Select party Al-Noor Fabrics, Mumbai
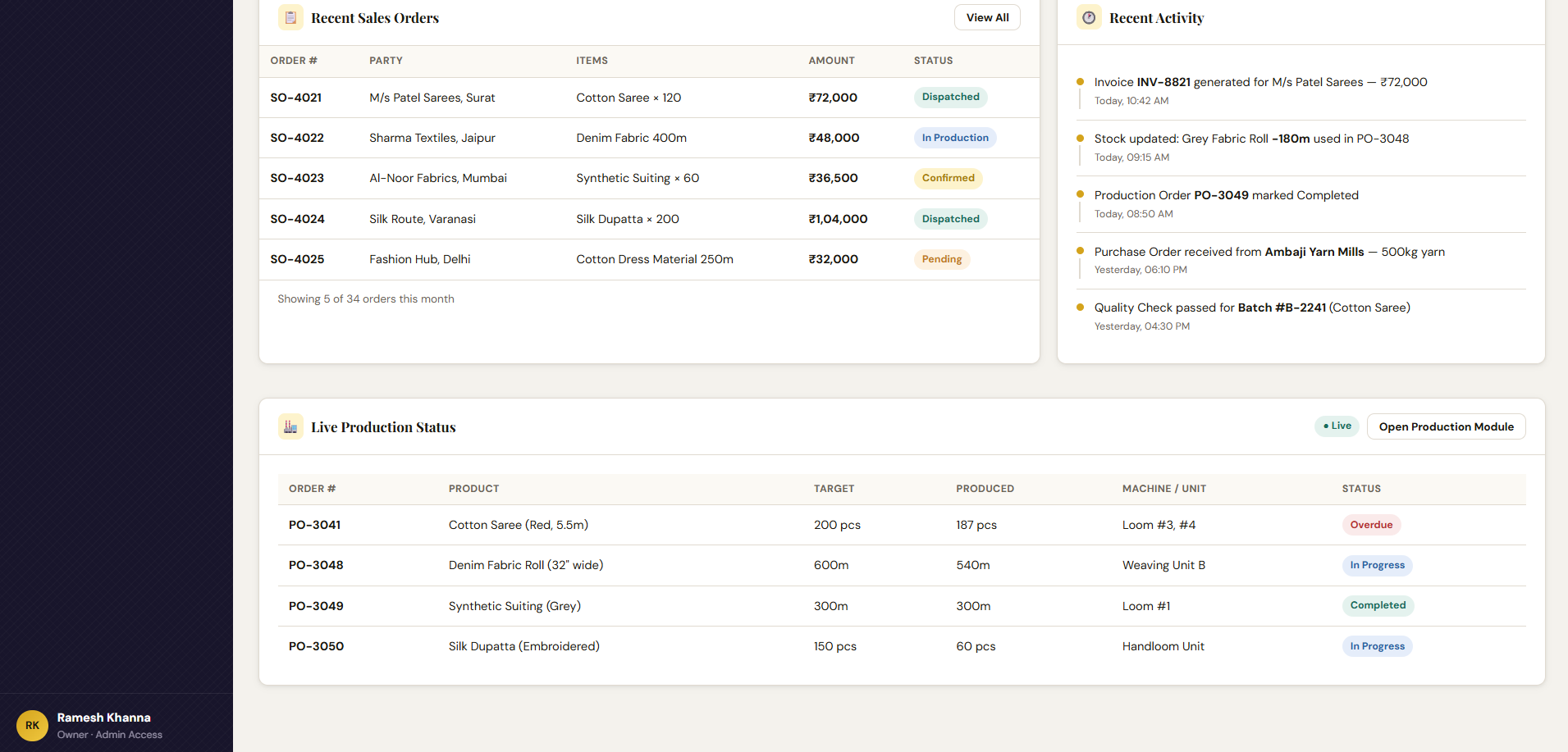The width and height of the screenshot is (1568, 752). (438, 178)
